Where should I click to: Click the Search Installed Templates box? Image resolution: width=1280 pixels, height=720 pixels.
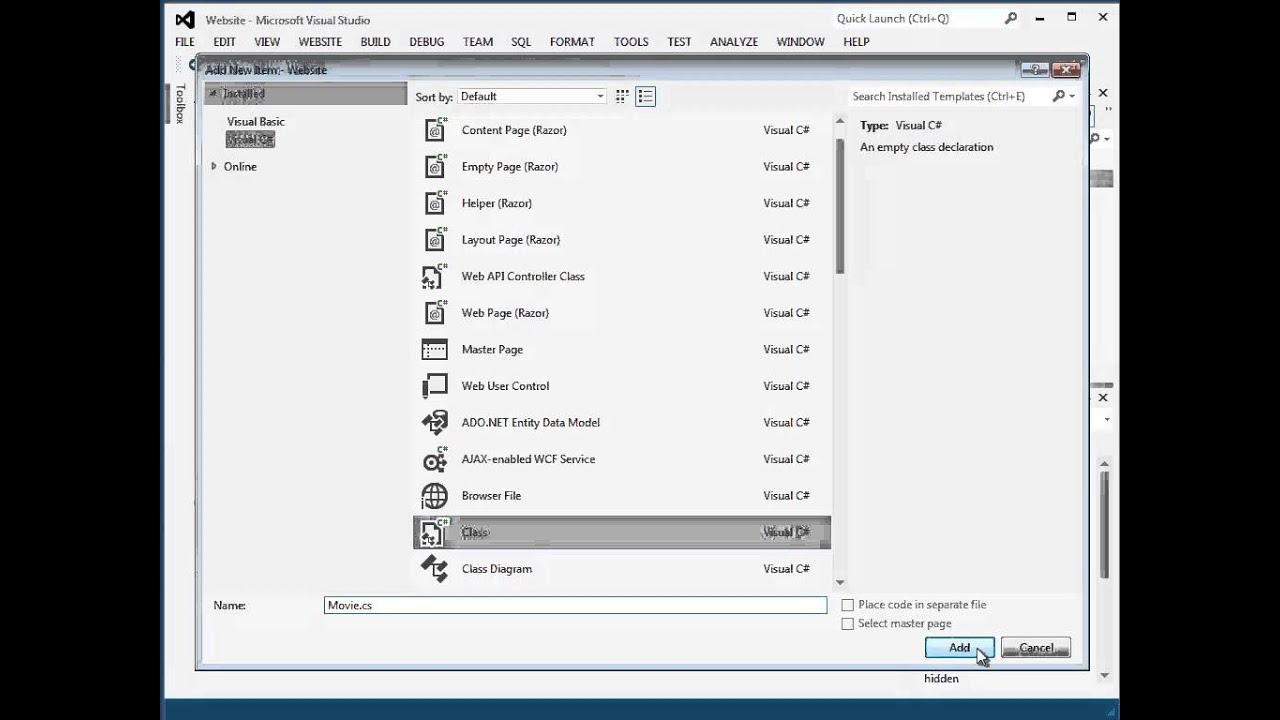948,96
